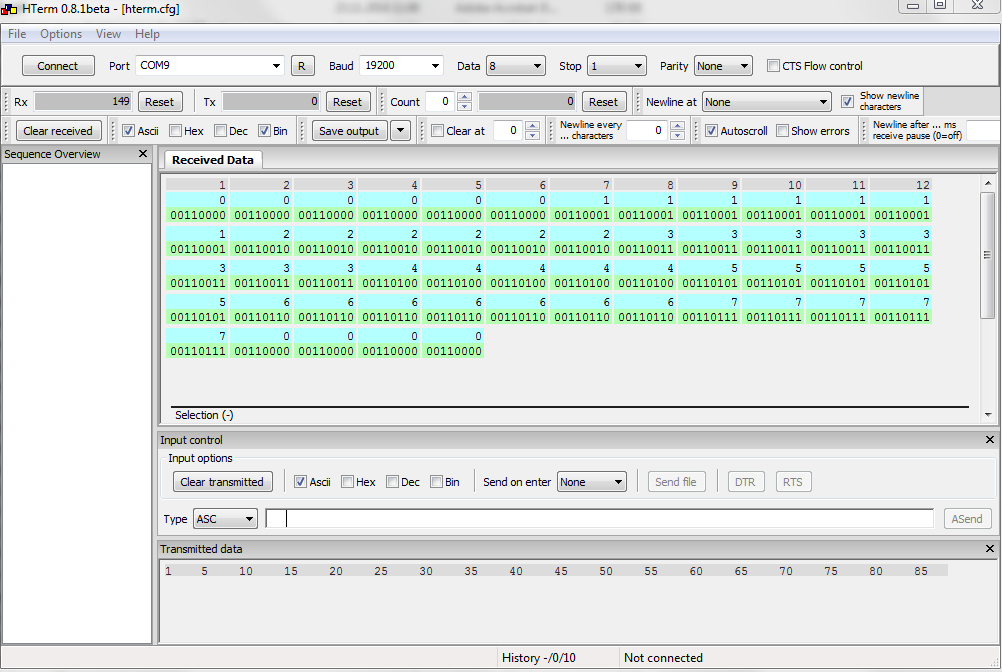This screenshot has width=1002, height=672.
Task: Select the Received Data tab
Action: click(213, 160)
